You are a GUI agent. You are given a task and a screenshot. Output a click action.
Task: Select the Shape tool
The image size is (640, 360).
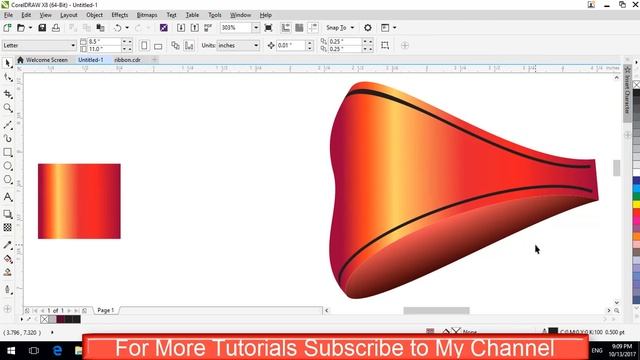(x=7, y=77)
